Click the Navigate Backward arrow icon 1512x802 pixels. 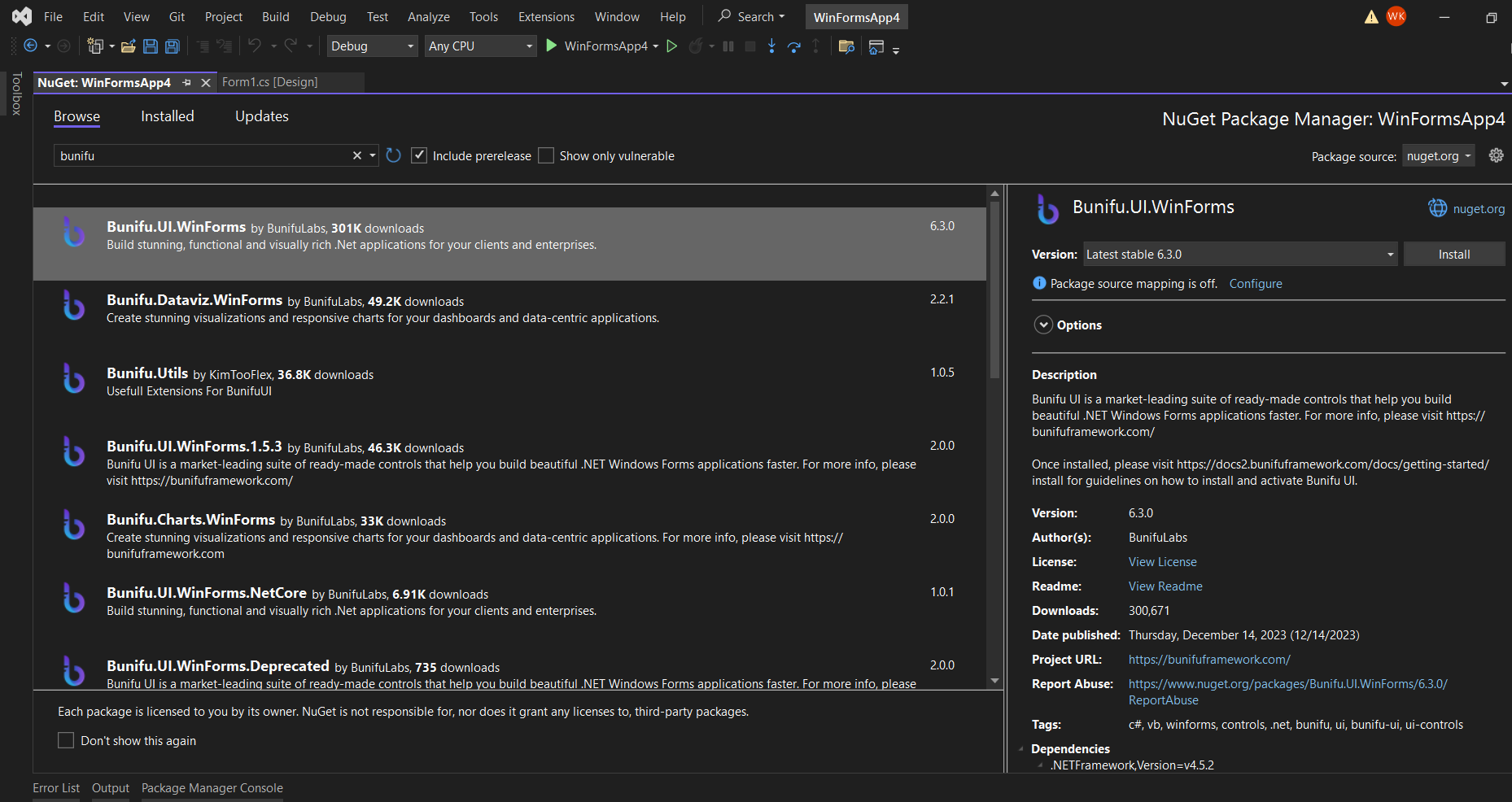(x=31, y=46)
